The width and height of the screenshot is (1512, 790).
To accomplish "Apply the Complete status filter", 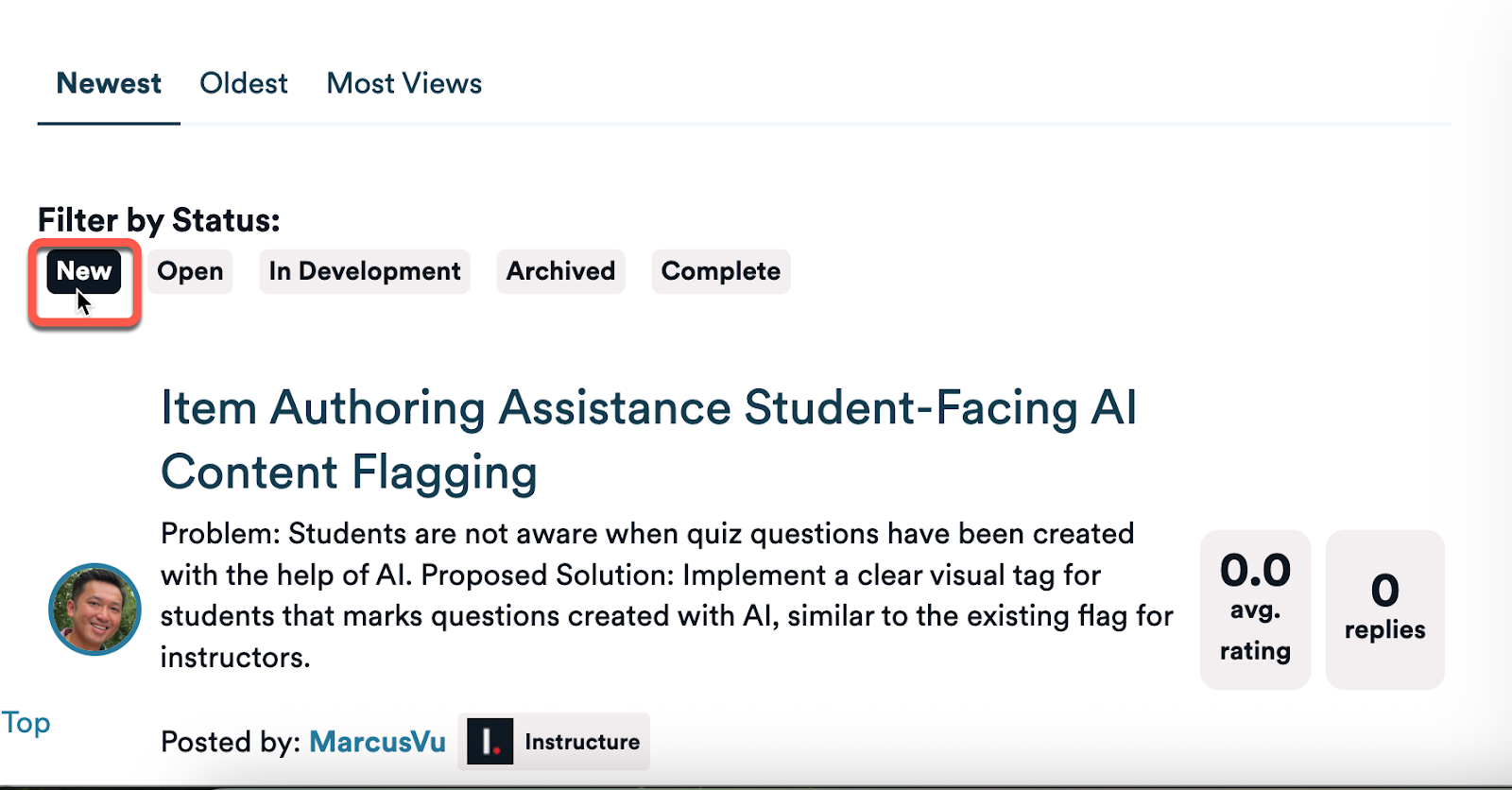I will (721, 271).
